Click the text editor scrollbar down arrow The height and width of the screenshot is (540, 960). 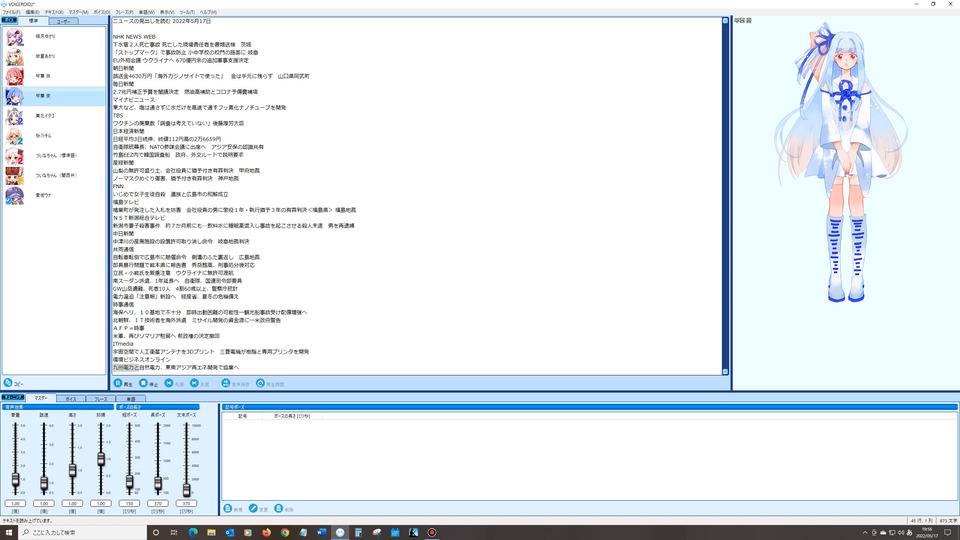[726, 371]
